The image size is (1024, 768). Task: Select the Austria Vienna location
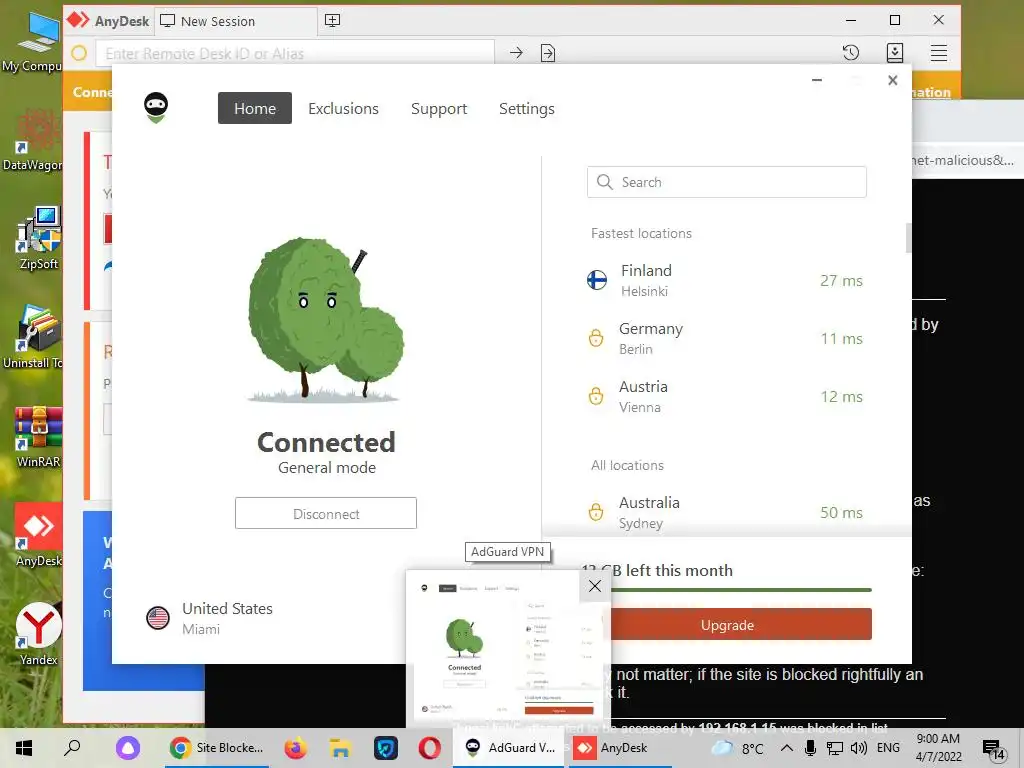(x=726, y=396)
